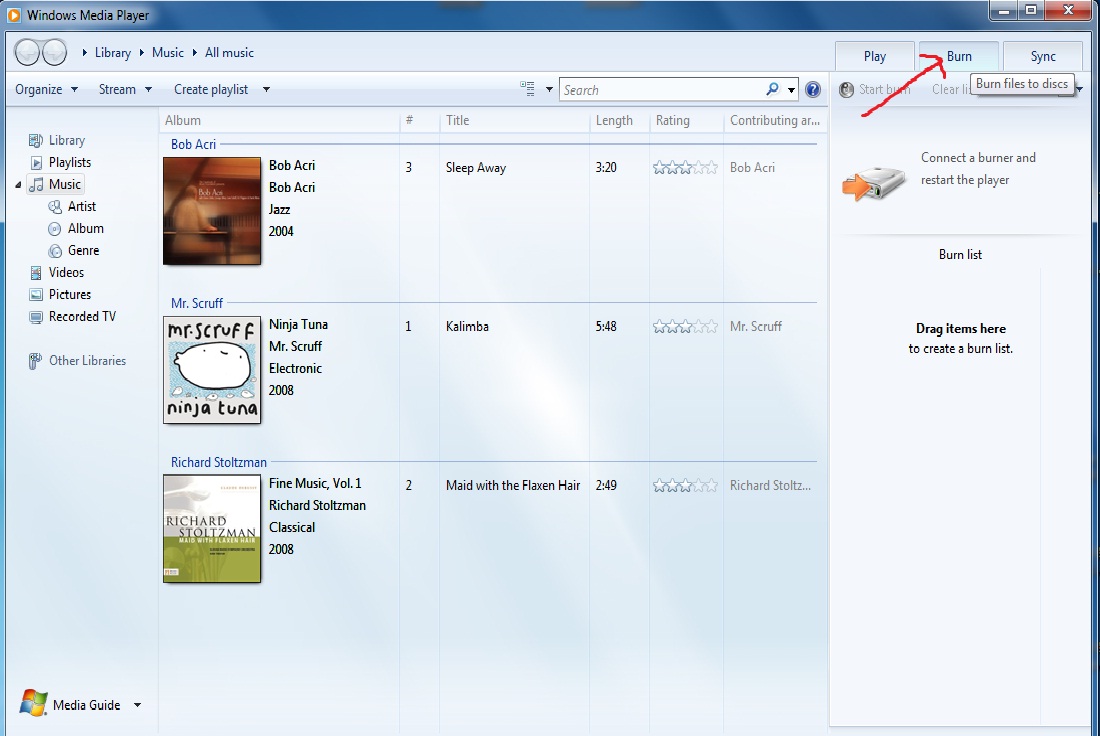Open the Library icon in sidebar

[36, 140]
